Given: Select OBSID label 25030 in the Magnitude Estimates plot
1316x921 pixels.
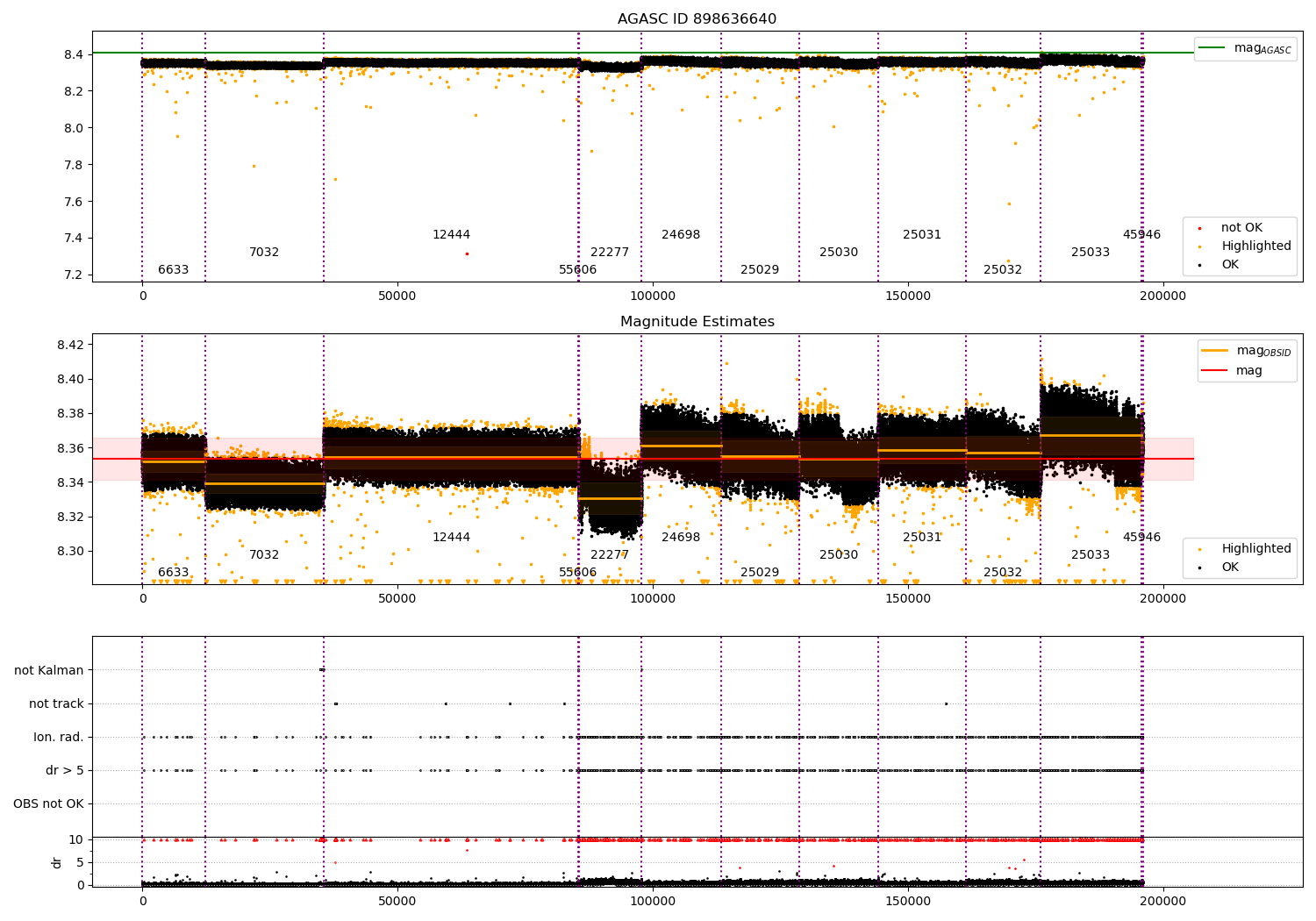Looking at the screenshot, I should click(x=839, y=555).
